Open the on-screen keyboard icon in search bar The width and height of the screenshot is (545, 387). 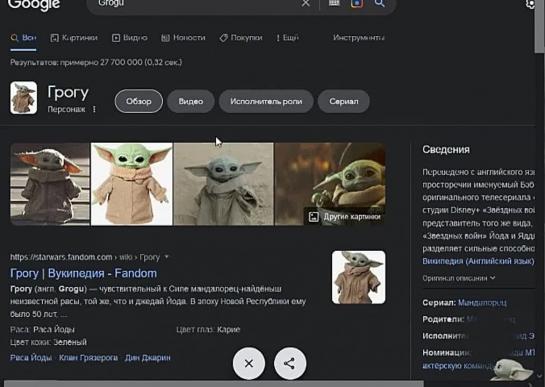[334, 3]
